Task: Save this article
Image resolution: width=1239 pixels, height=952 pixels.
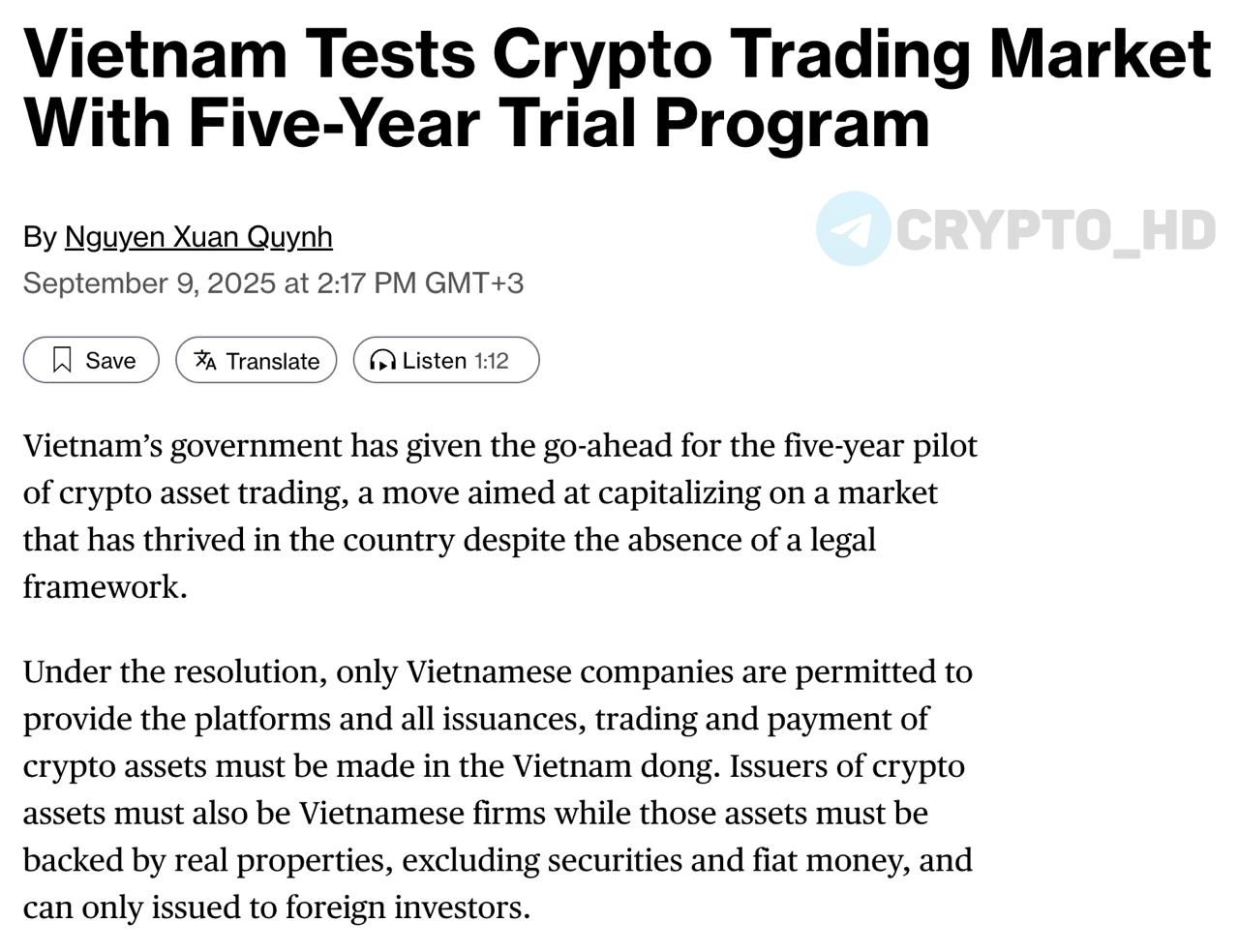Action: tap(91, 360)
